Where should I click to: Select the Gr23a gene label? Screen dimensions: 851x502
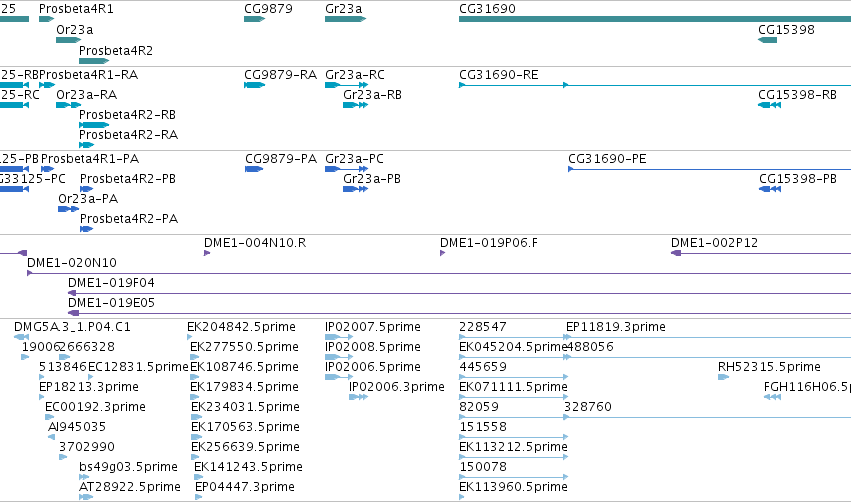tap(344, 9)
